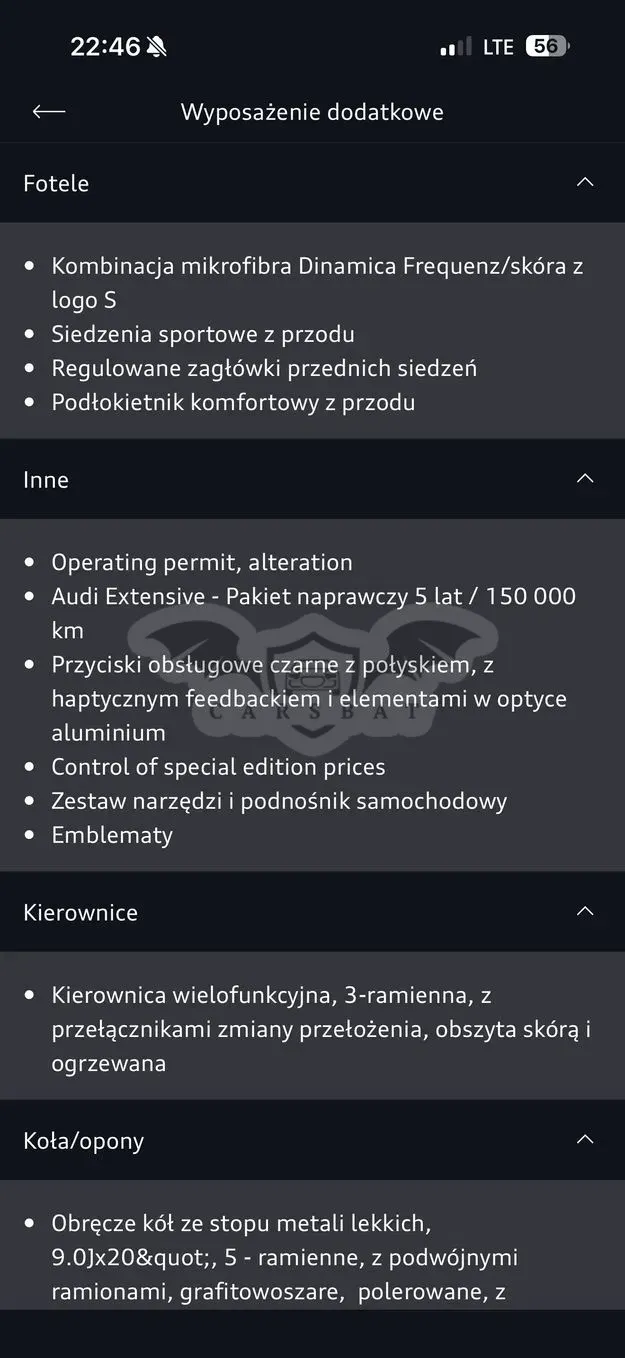The width and height of the screenshot is (625, 1358).
Task: Tap the Kierownice section header
Action: coord(312,912)
